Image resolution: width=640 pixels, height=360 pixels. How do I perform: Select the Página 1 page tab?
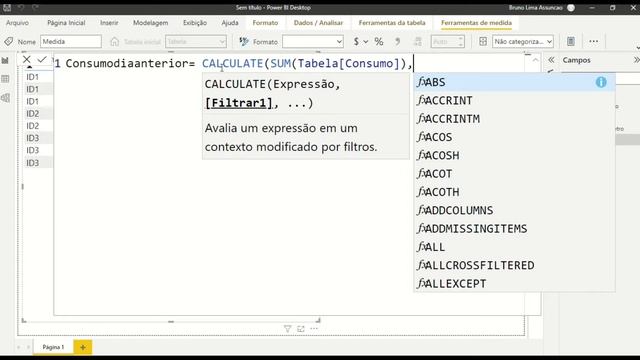tap(53, 347)
